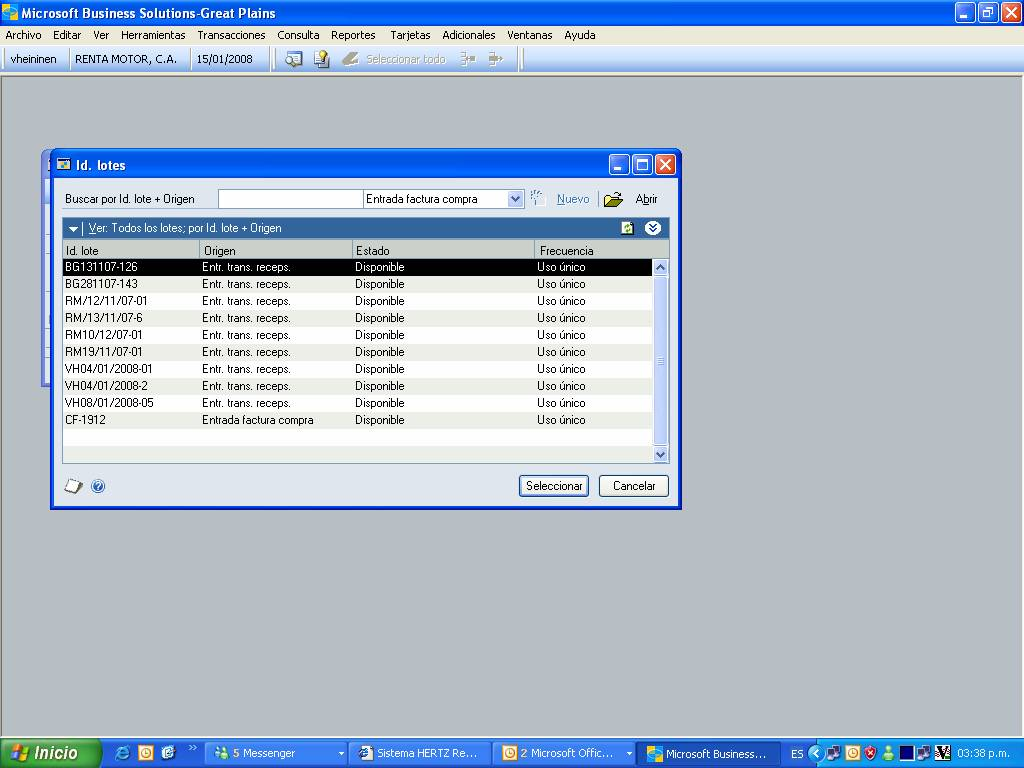Select lote VH04/01/2008-01
Viewport: 1024px width, 768px height.
[357, 369]
